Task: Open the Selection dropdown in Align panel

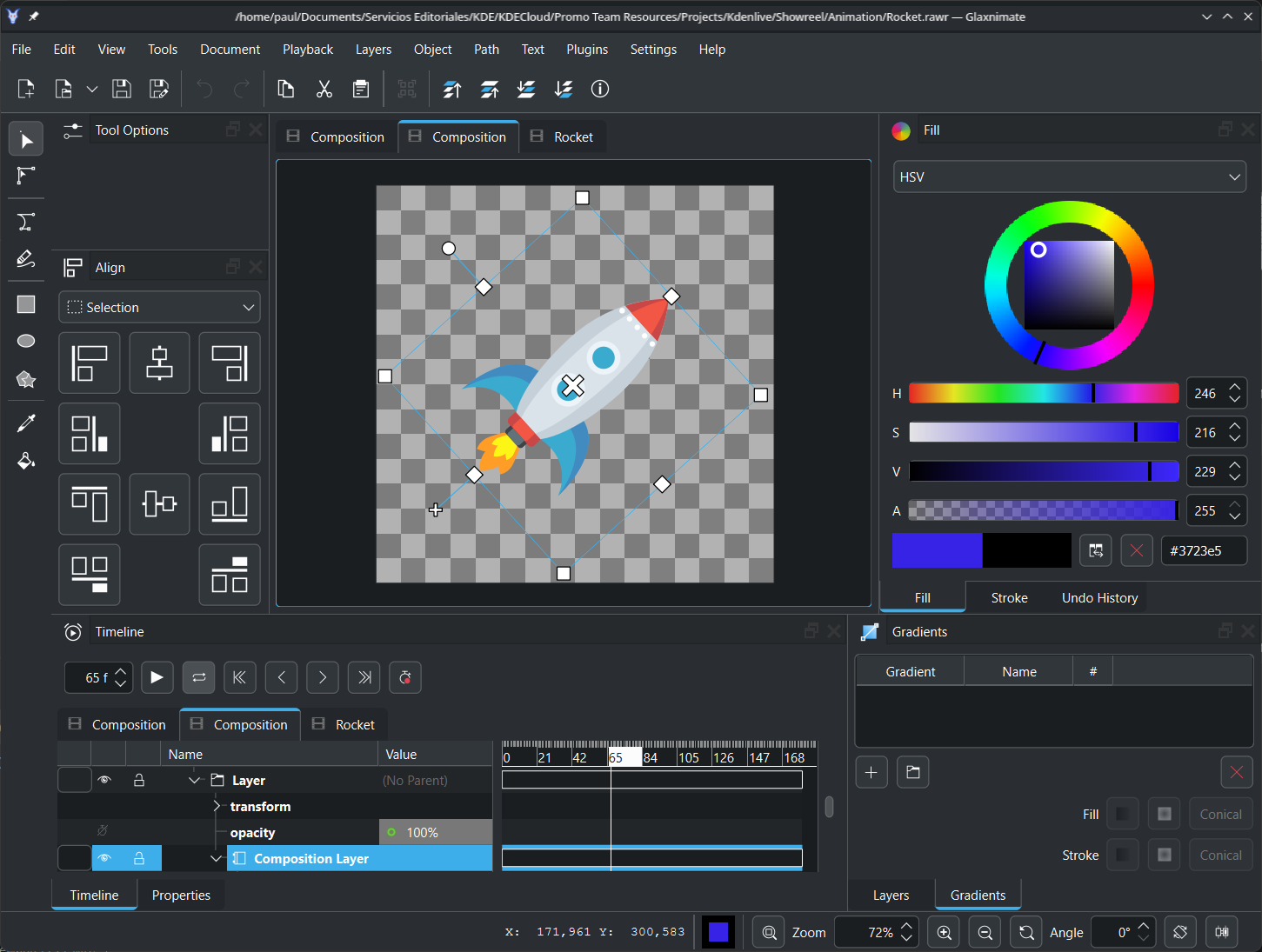Action: click(x=159, y=307)
